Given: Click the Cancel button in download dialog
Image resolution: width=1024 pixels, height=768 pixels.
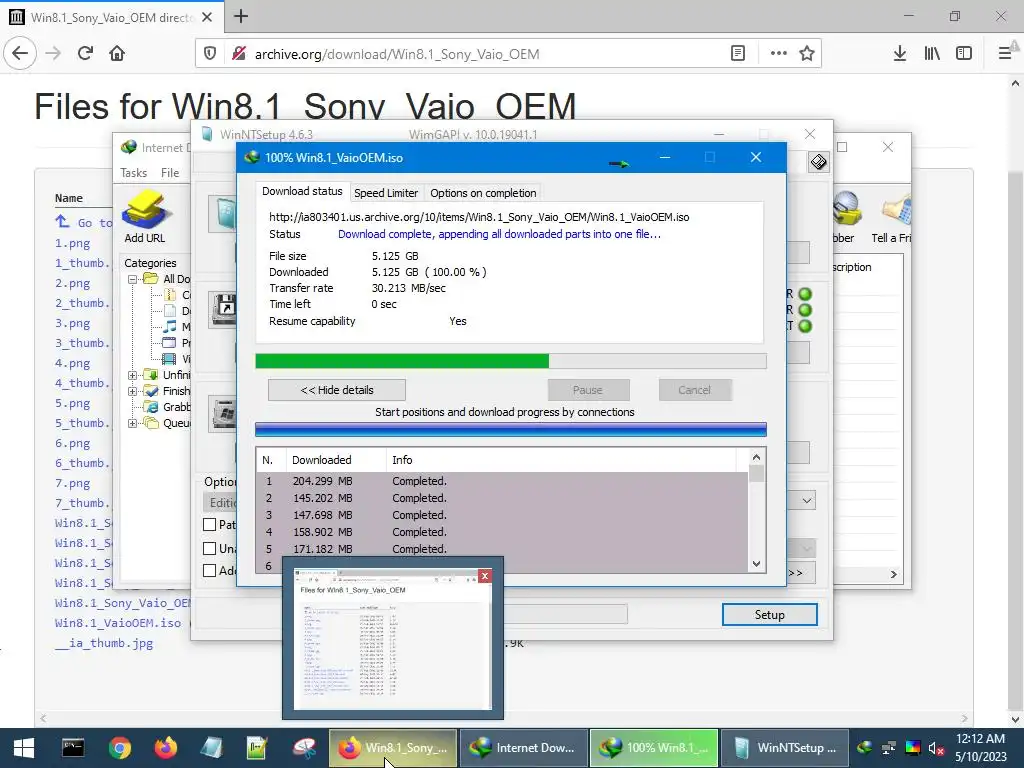Looking at the screenshot, I should [x=694, y=390].
